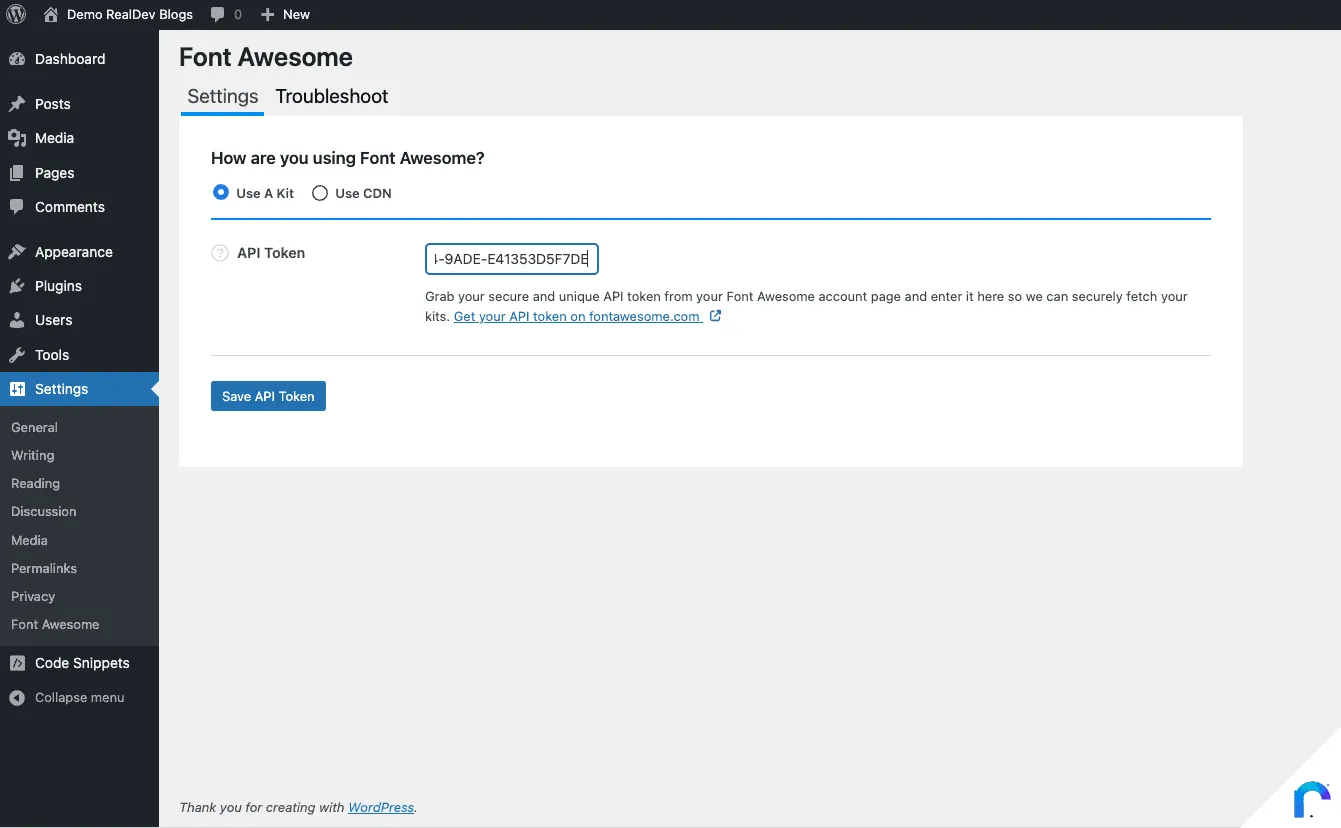Click the plus icon next to New
The width and height of the screenshot is (1341, 828).
[x=267, y=15]
